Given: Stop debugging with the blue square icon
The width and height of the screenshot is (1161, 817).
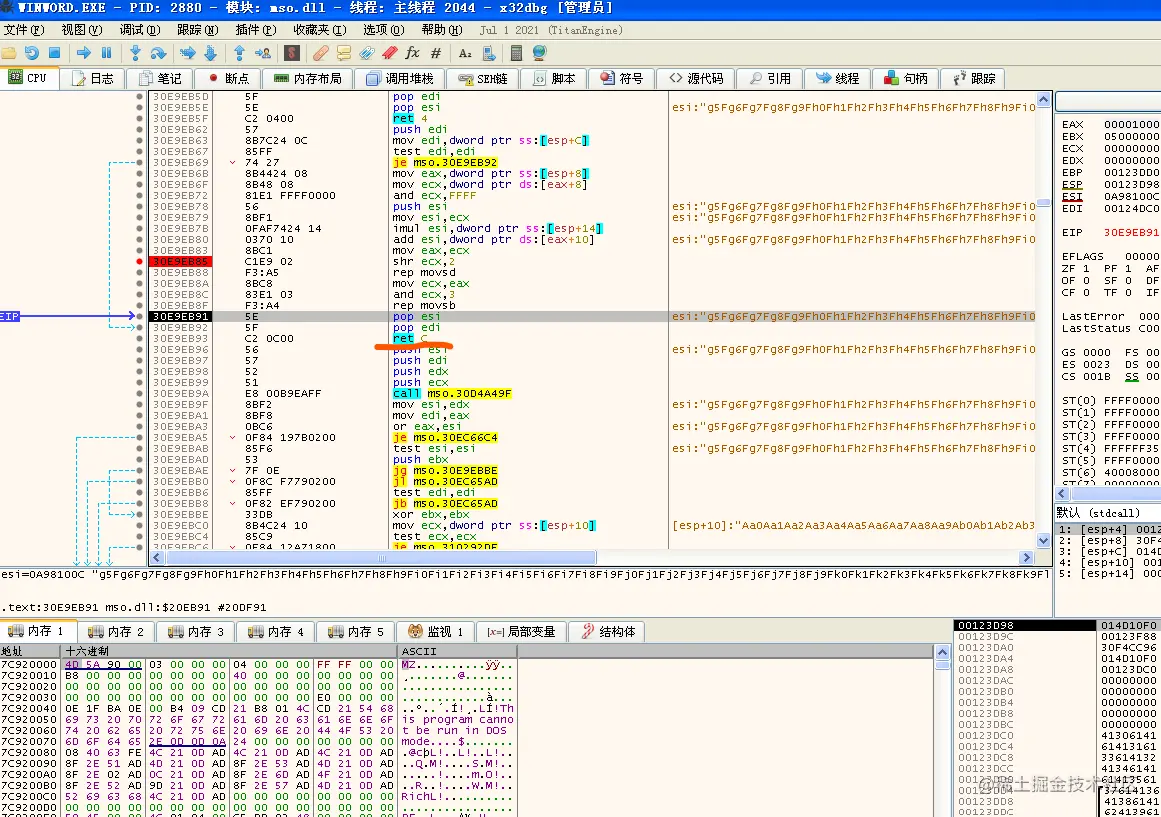Looking at the screenshot, I should tap(54, 53).
